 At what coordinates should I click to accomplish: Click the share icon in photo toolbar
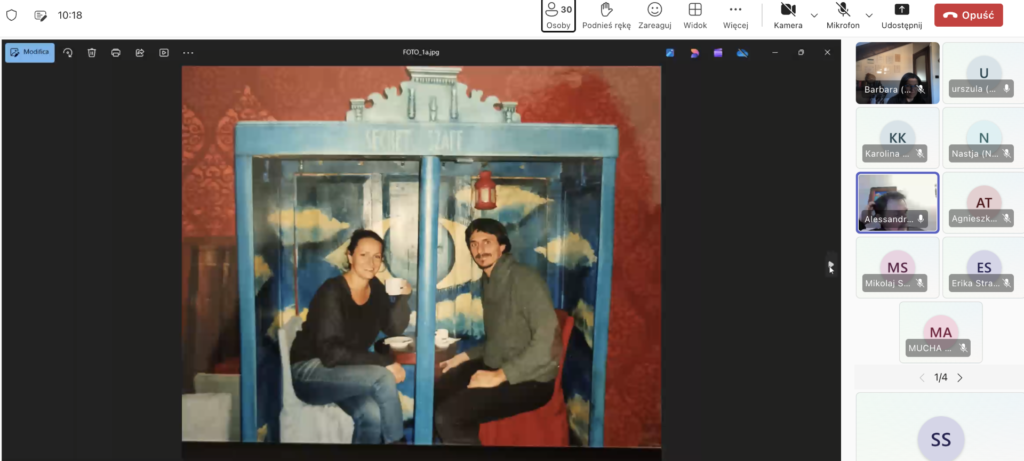[x=140, y=53]
